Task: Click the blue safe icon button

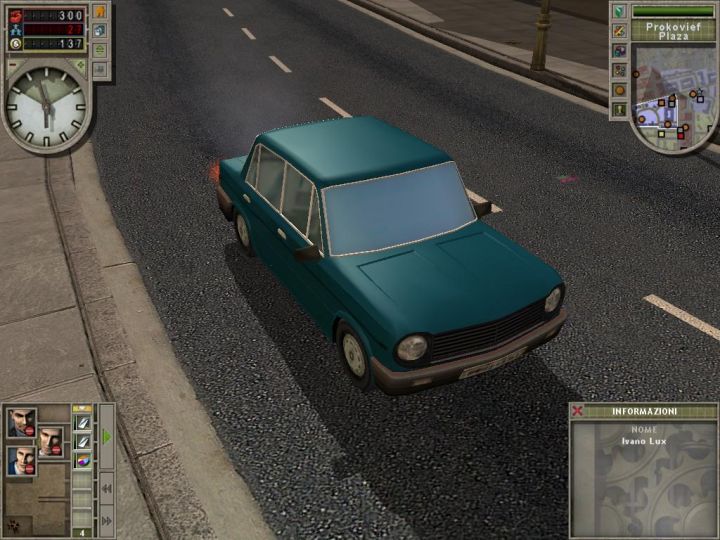Action: (100, 31)
